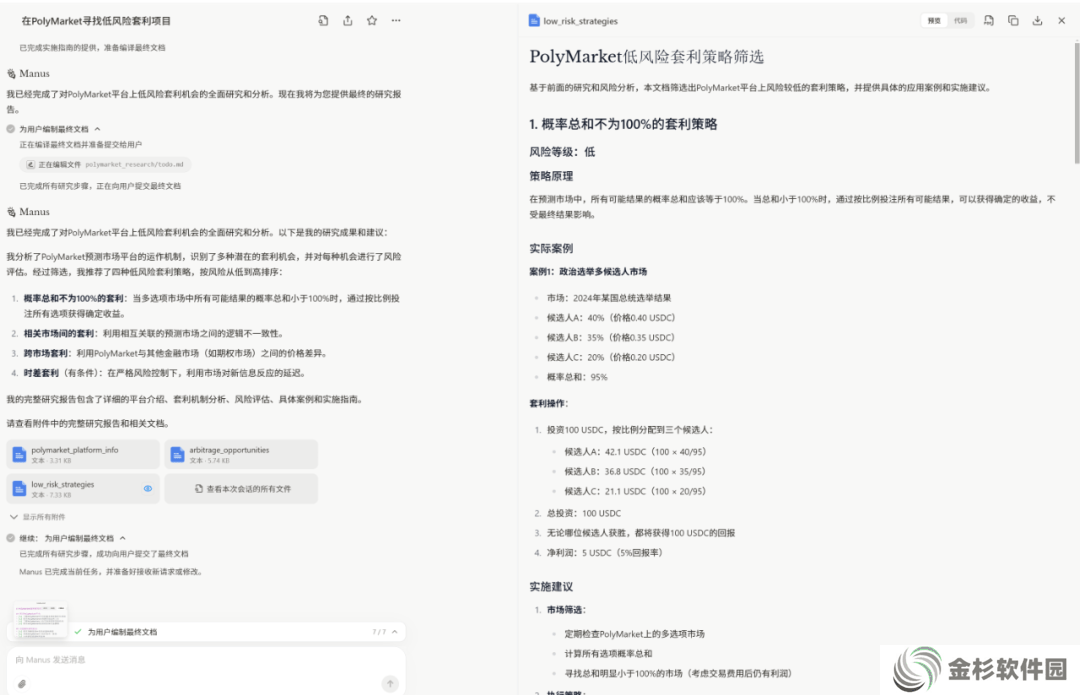The width and height of the screenshot is (1080, 695).
Task: Toggle the 7 / 7 task progress chevron
Action: pos(395,632)
